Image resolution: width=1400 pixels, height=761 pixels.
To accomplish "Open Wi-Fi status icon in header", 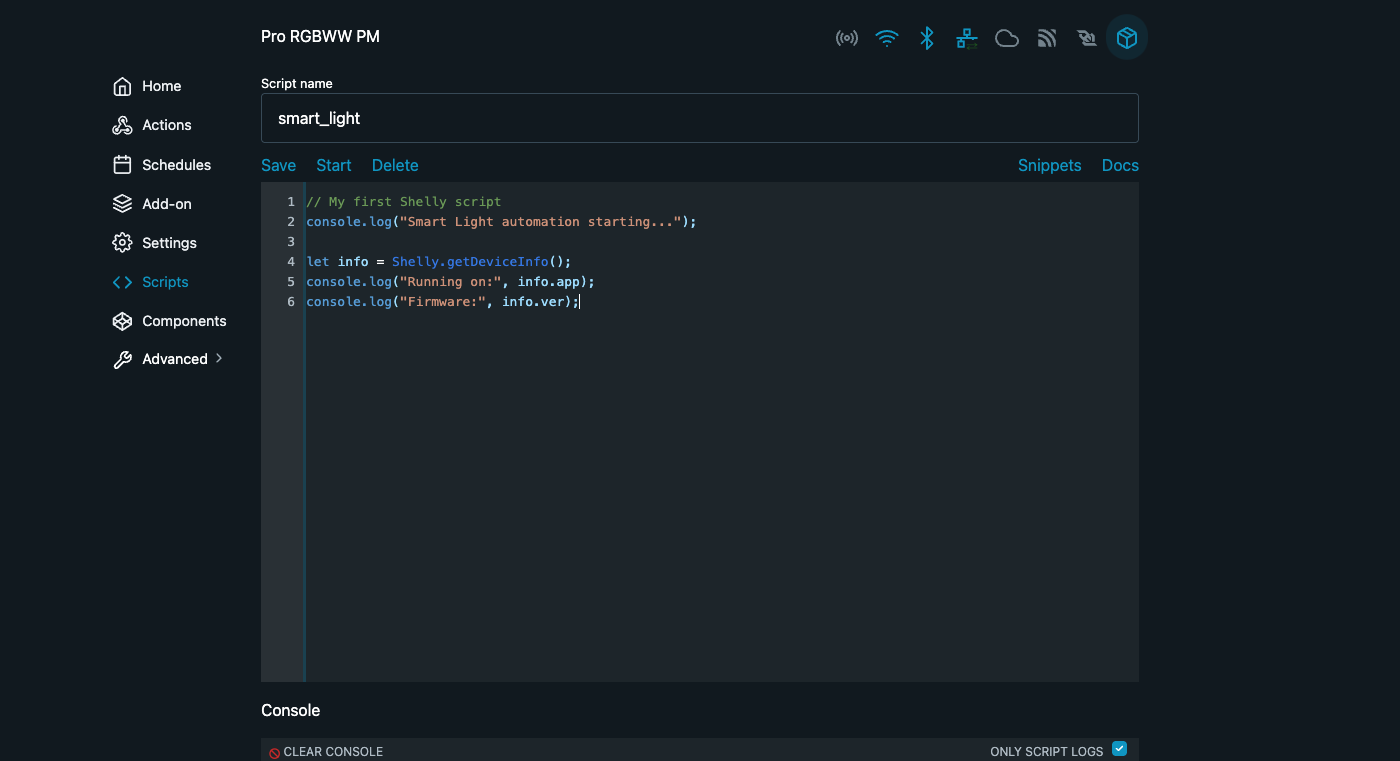I will (887, 39).
